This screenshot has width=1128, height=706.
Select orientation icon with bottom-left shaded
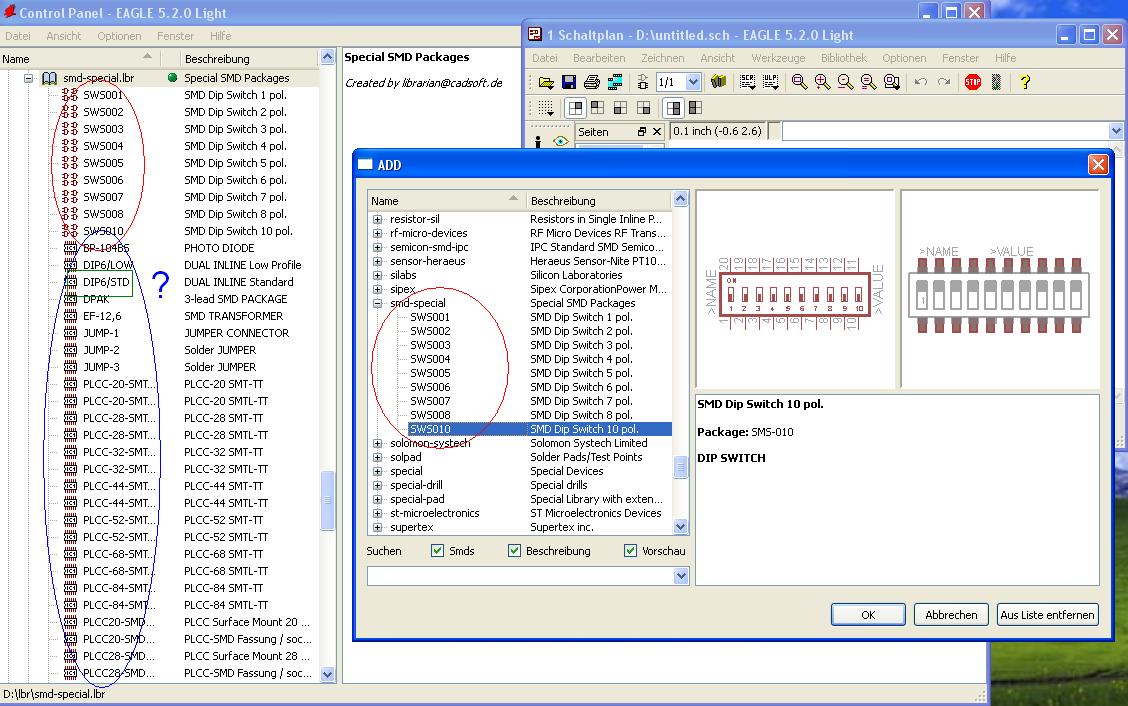coord(621,109)
